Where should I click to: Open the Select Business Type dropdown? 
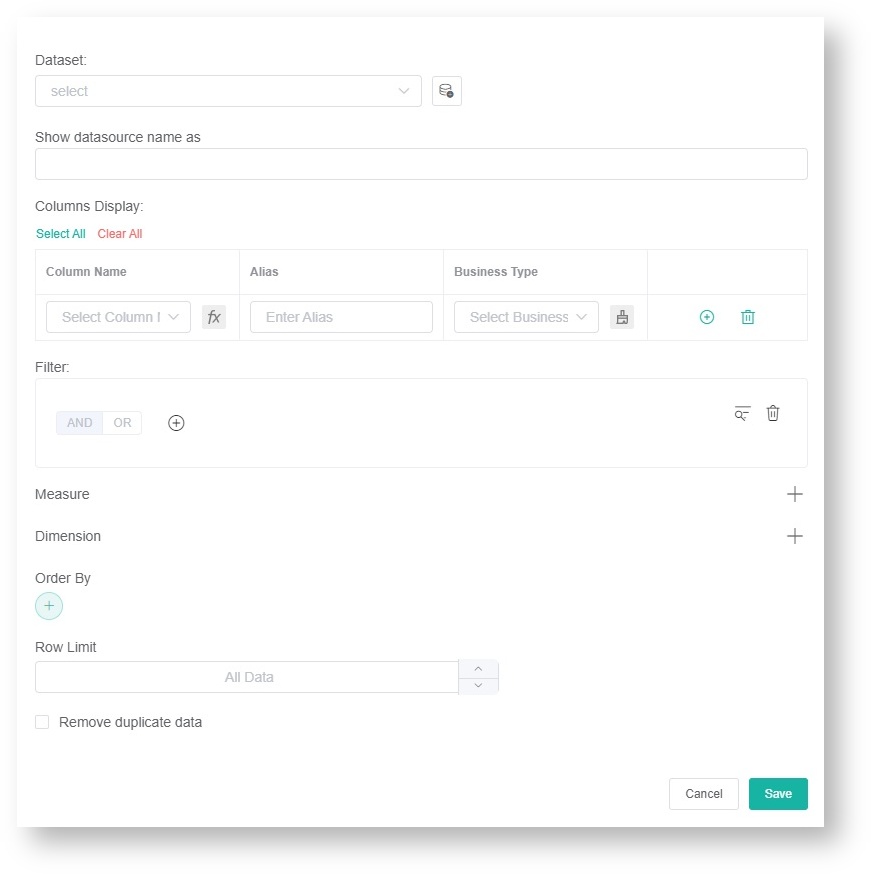click(x=526, y=317)
